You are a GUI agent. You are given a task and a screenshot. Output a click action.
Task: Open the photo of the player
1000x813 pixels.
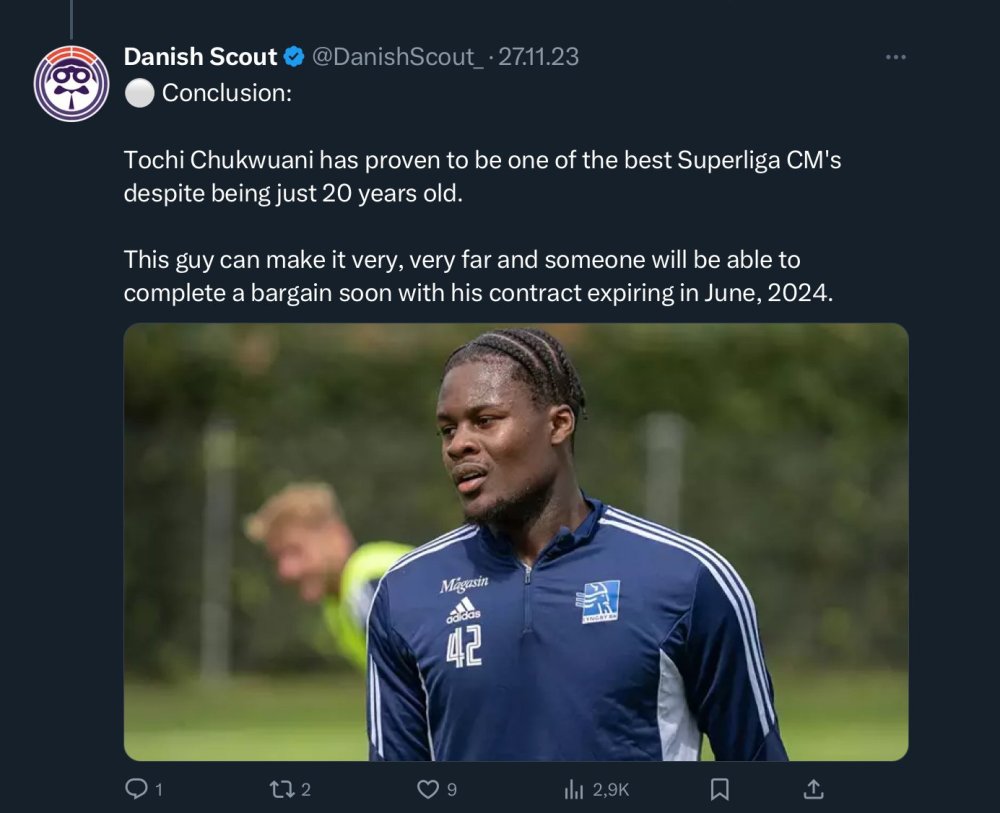click(x=516, y=541)
